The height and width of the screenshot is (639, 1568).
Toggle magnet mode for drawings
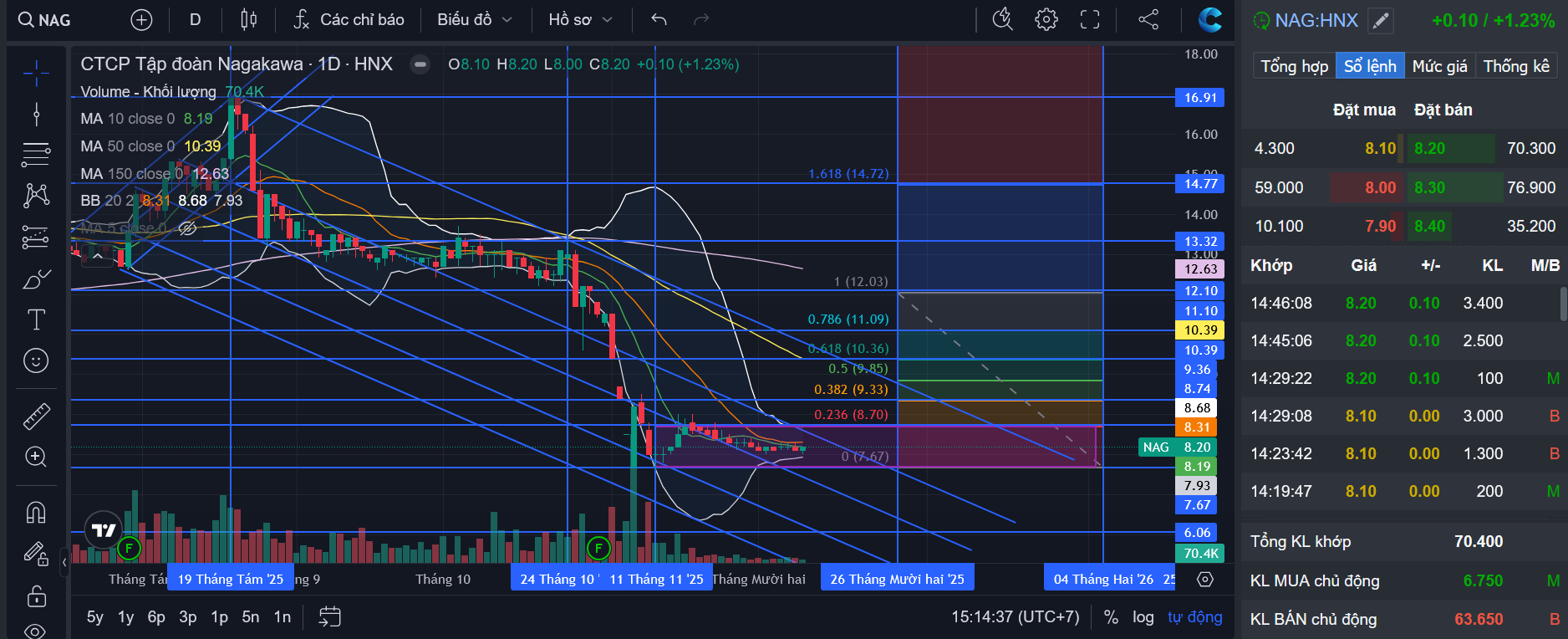(36, 512)
